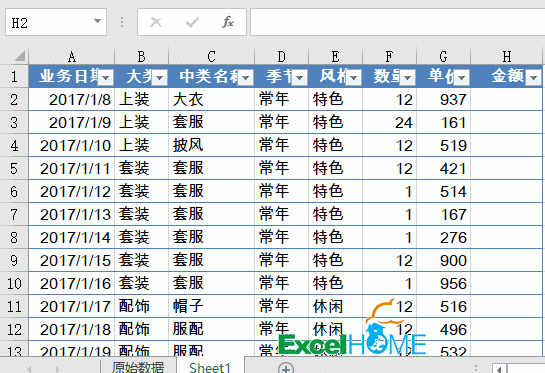Add a new sheet with plus icon
This screenshot has width=545, height=373.
coord(286,368)
